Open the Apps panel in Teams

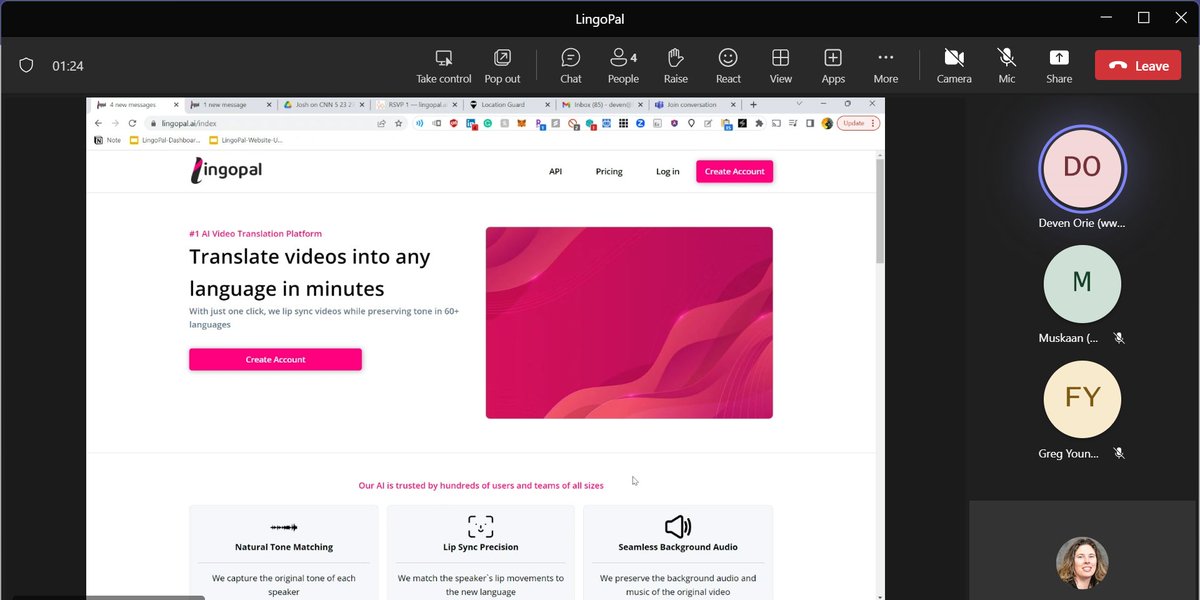tap(833, 66)
